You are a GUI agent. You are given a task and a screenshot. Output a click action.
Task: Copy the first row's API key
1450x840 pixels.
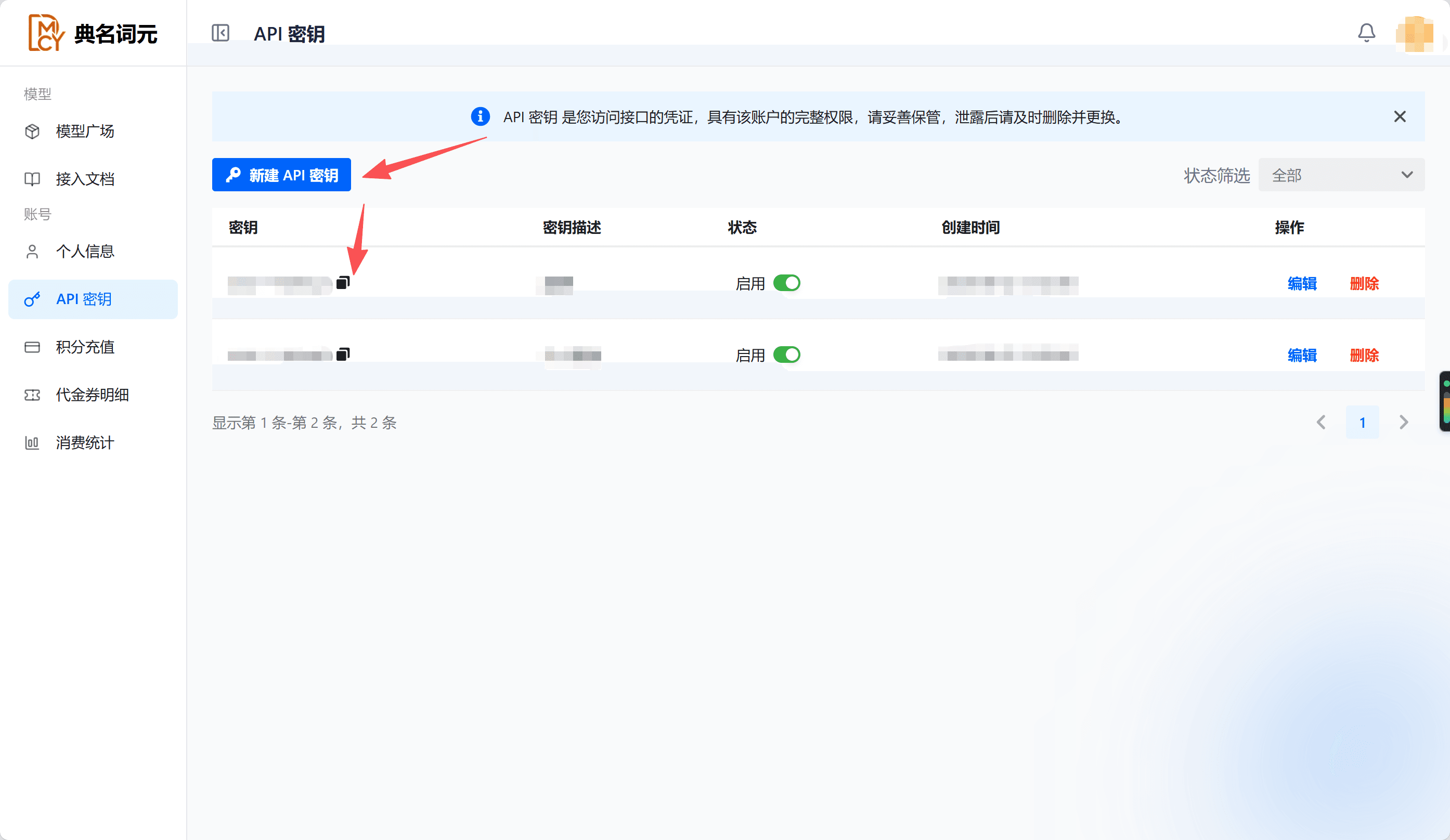click(x=343, y=282)
